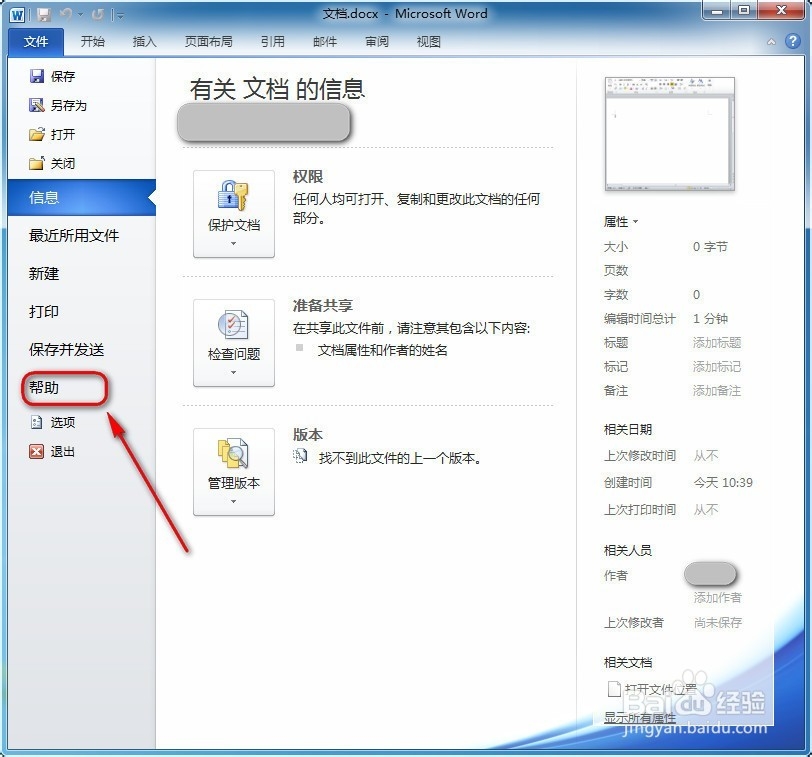Expand the 属性 dropdown

tap(621, 222)
